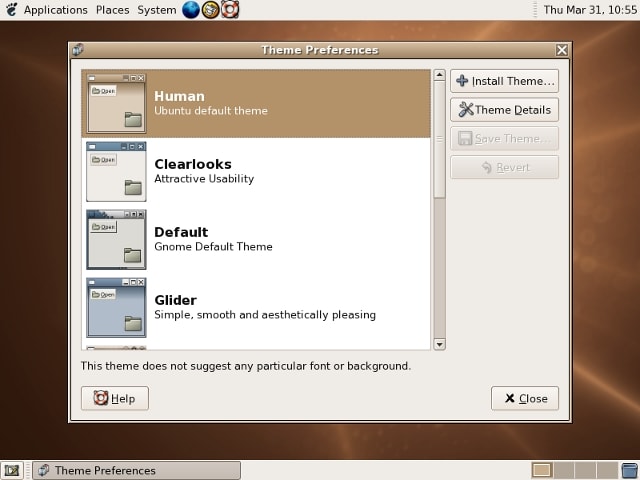Select the Default theme thumbnail
The height and width of the screenshot is (480, 640).
click(x=116, y=240)
